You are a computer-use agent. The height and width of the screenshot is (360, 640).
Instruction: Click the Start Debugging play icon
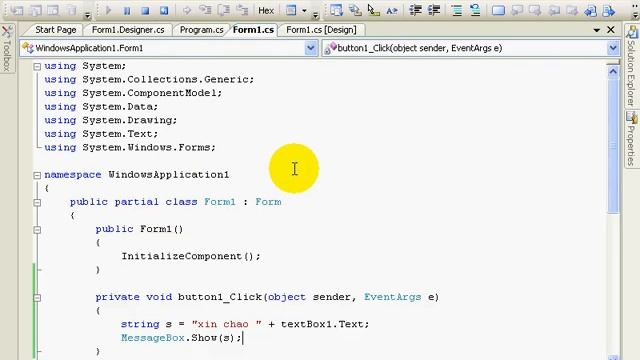tap(108, 10)
